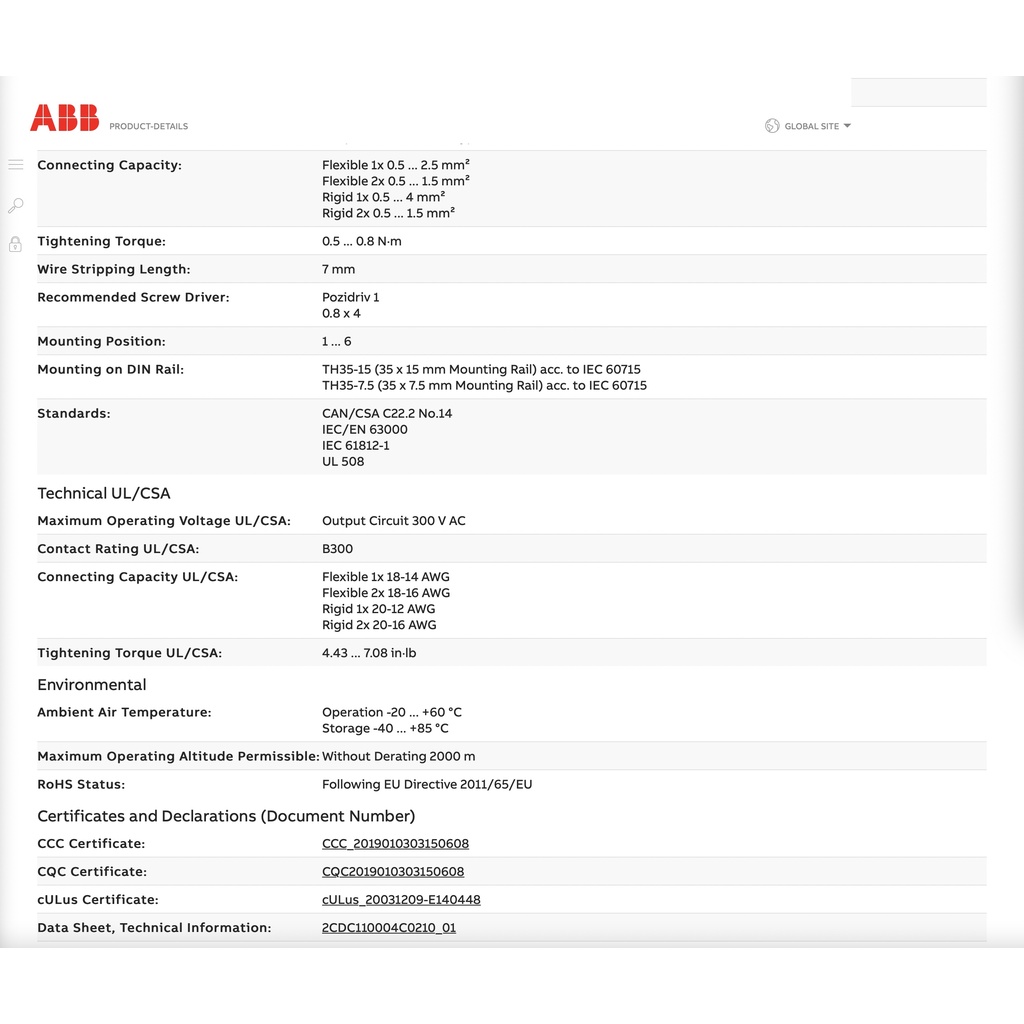Select the 'CCC Certificate:' label
The image size is (1024, 1024).
click(91, 843)
